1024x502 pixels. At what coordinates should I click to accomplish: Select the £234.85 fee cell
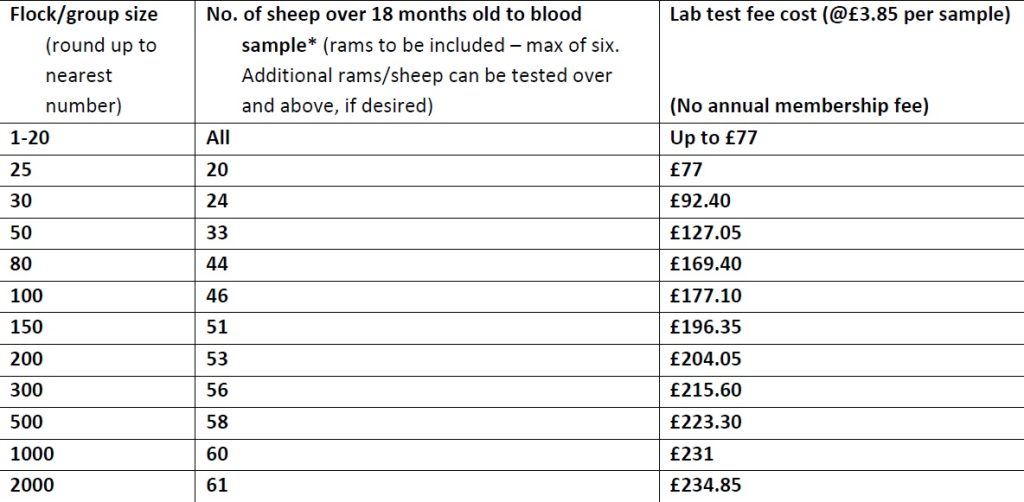(x=705, y=486)
